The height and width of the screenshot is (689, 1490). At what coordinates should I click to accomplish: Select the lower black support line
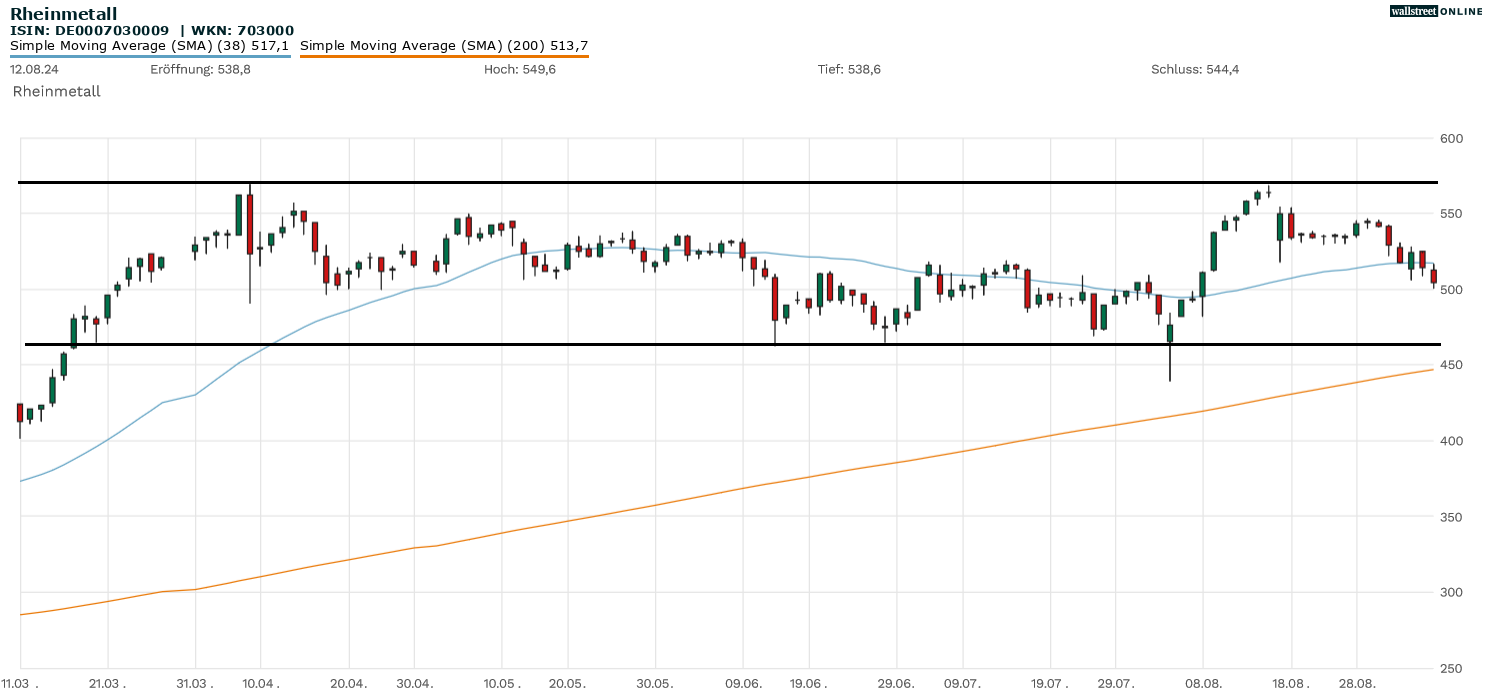(700, 344)
